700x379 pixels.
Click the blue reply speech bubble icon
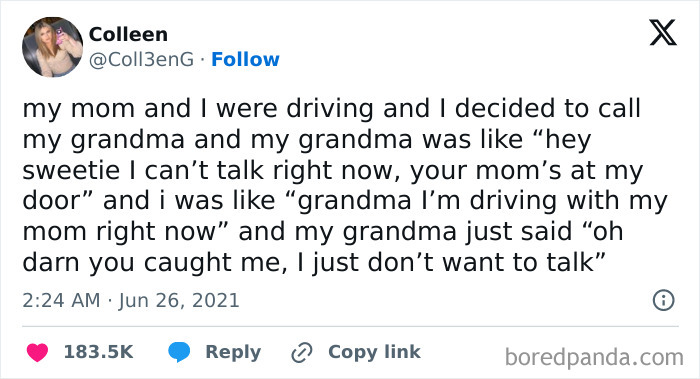click(x=179, y=352)
